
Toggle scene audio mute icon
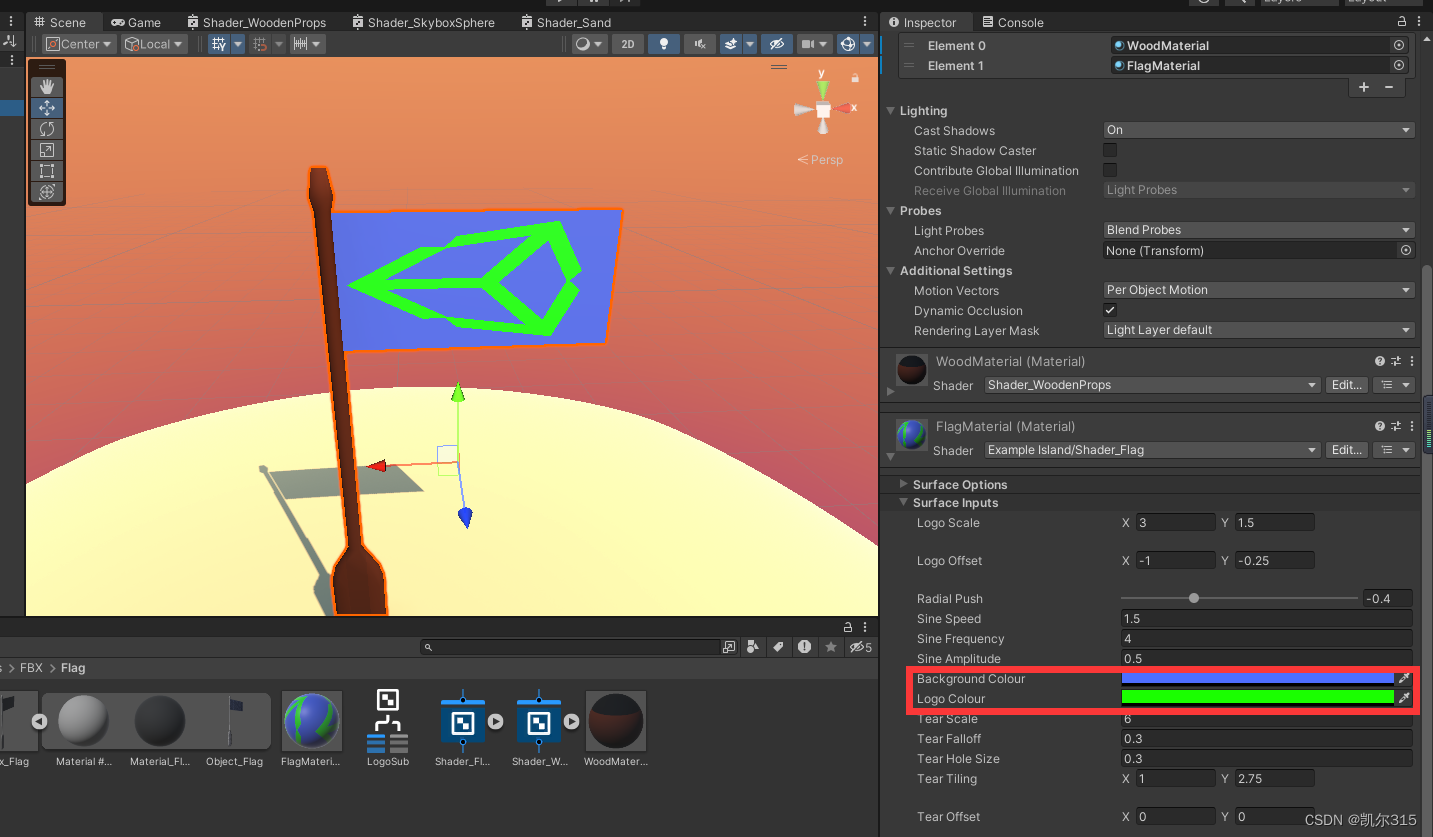(x=700, y=44)
